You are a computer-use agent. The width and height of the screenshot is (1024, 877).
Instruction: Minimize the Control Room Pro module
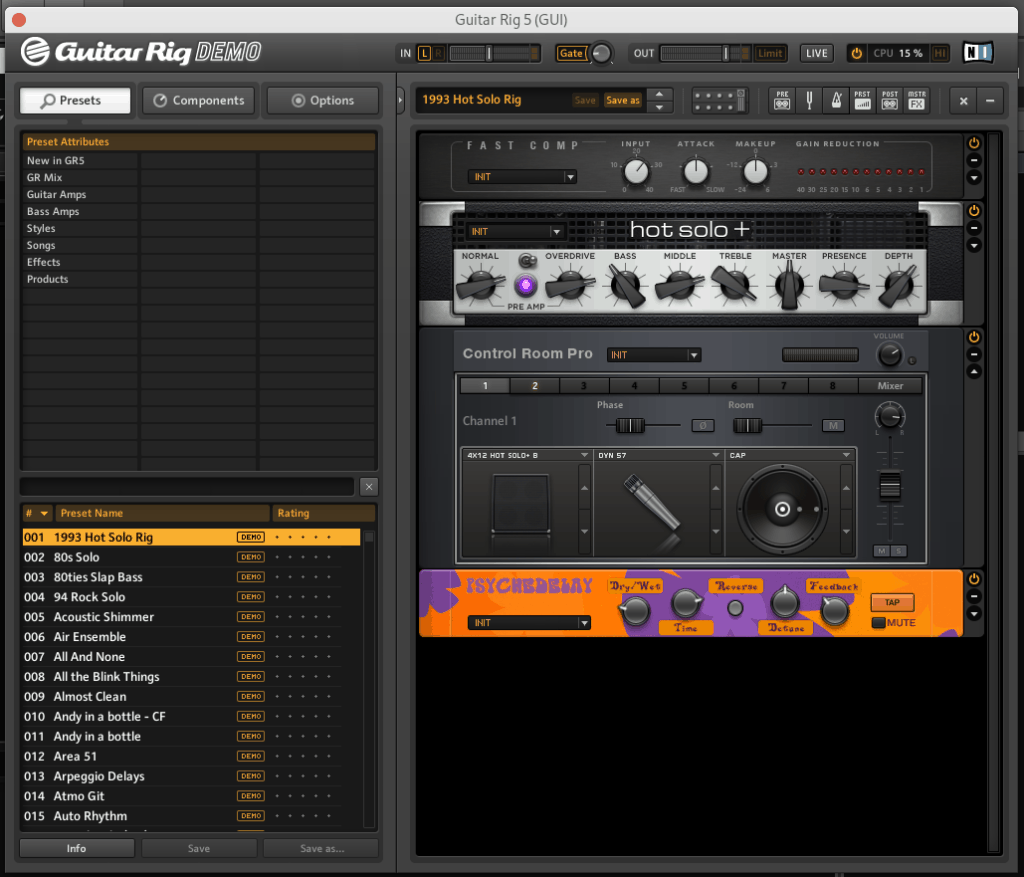[x=974, y=355]
